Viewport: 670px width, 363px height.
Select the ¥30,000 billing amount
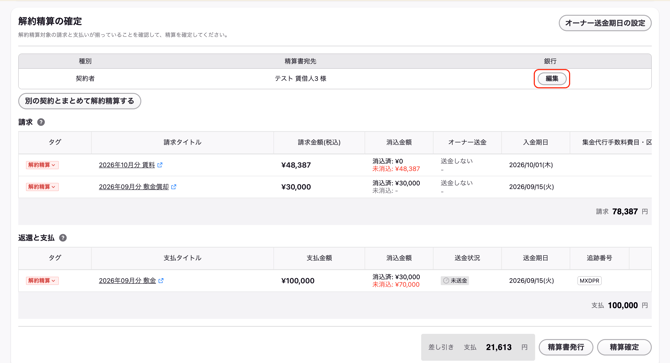coord(296,187)
